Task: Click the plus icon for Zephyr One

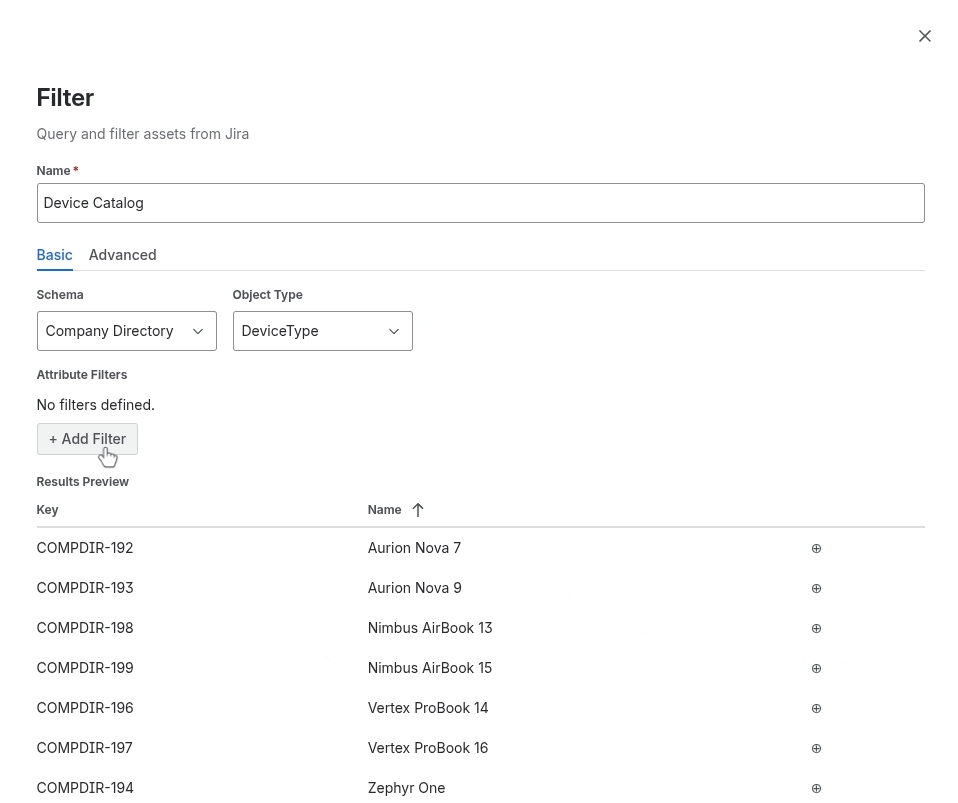Action: coord(816,788)
